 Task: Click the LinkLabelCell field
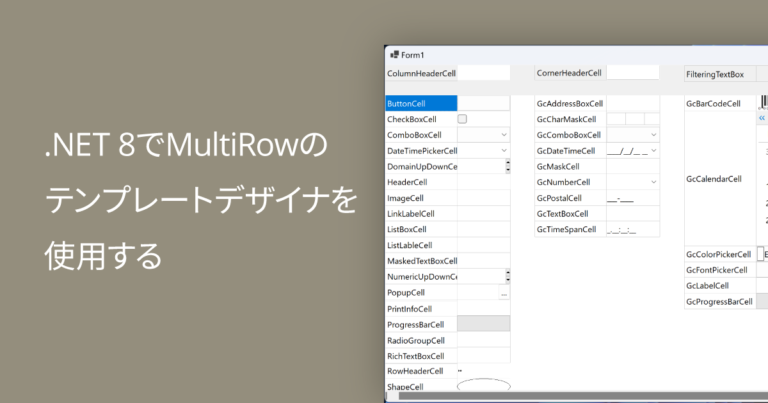tap(483, 213)
